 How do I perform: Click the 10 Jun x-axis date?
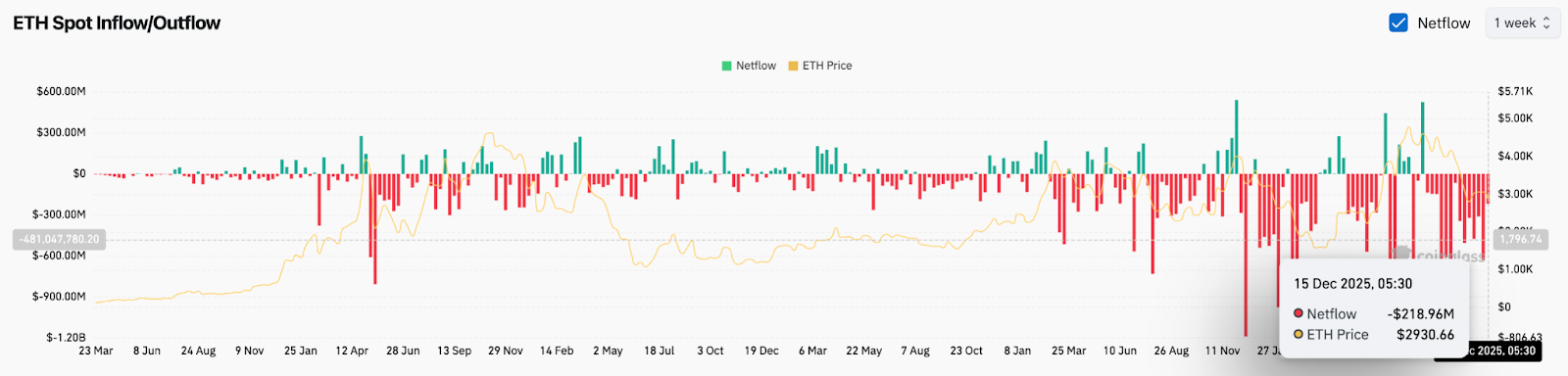tap(1120, 351)
